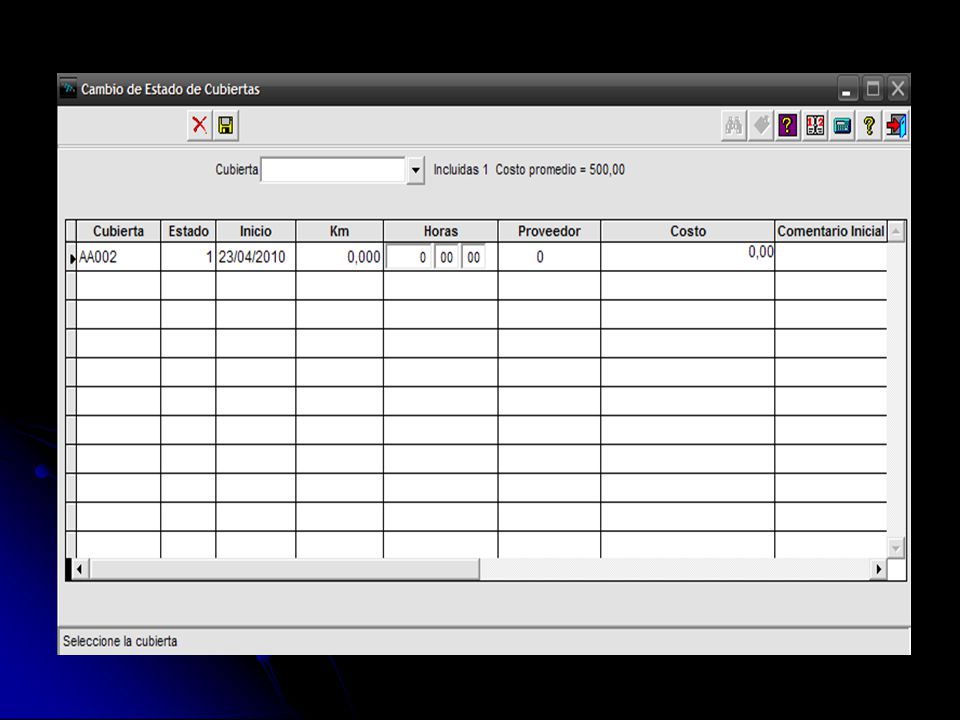Screen dimensions: 960x720
Task: Click the horizontal scrollbar thumb
Action: point(284,569)
